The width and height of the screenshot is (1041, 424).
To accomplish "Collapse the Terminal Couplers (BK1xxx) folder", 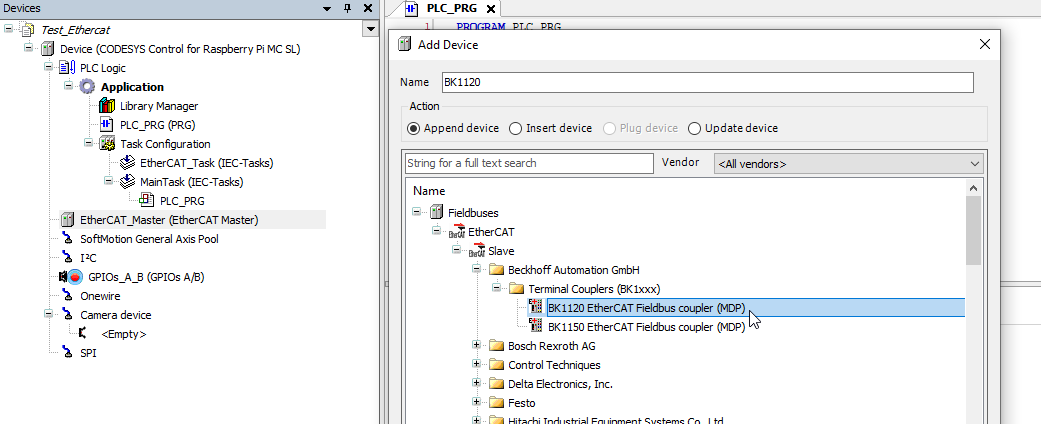I will pyautogui.click(x=497, y=289).
